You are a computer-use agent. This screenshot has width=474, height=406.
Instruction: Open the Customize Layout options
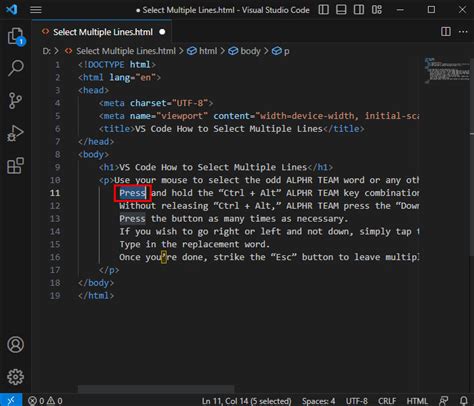(377, 10)
